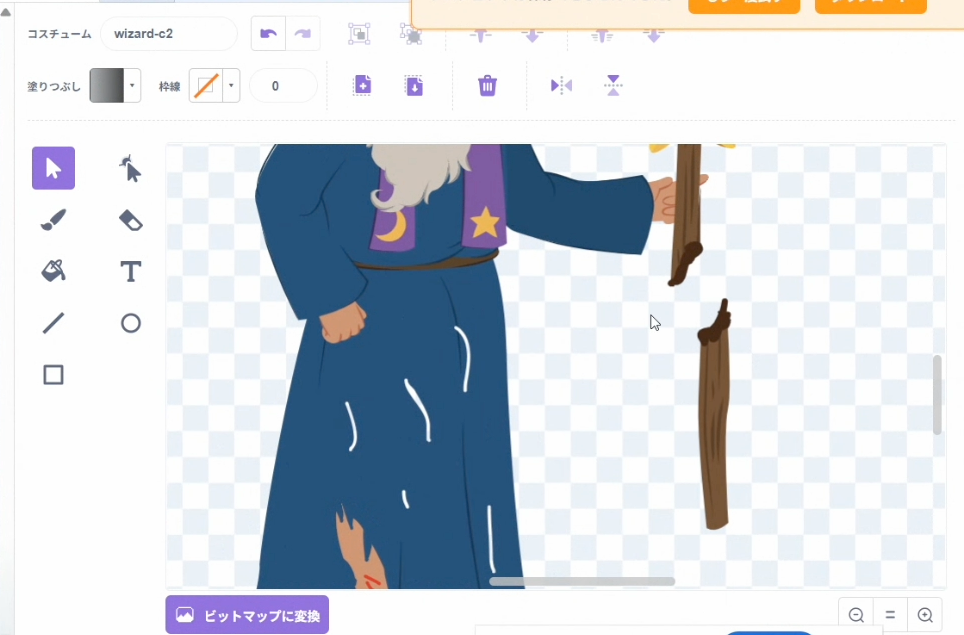The image size is (964, 635).
Task: Click the canvas vertical scrollbar
Action: click(937, 395)
